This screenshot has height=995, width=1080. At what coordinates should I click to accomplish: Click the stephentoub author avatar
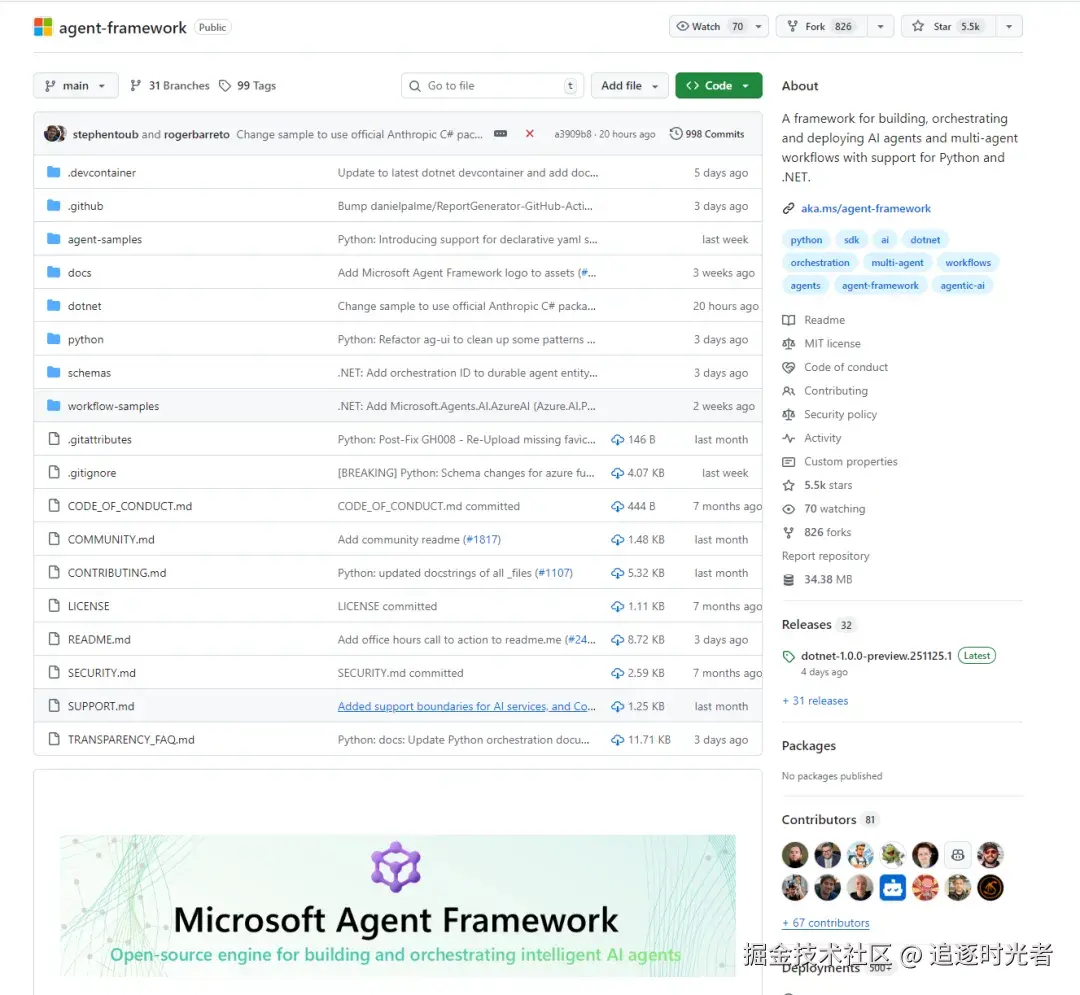54,134
